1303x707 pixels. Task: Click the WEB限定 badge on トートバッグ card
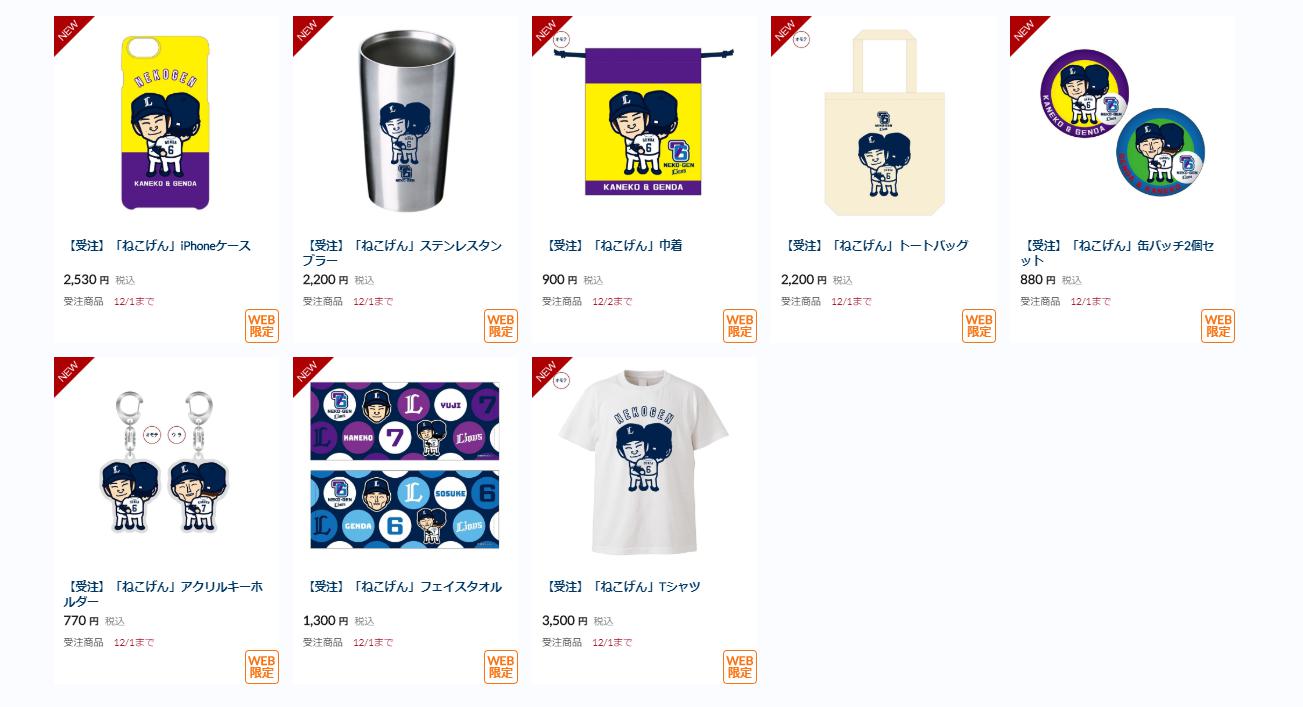[979, 326]
